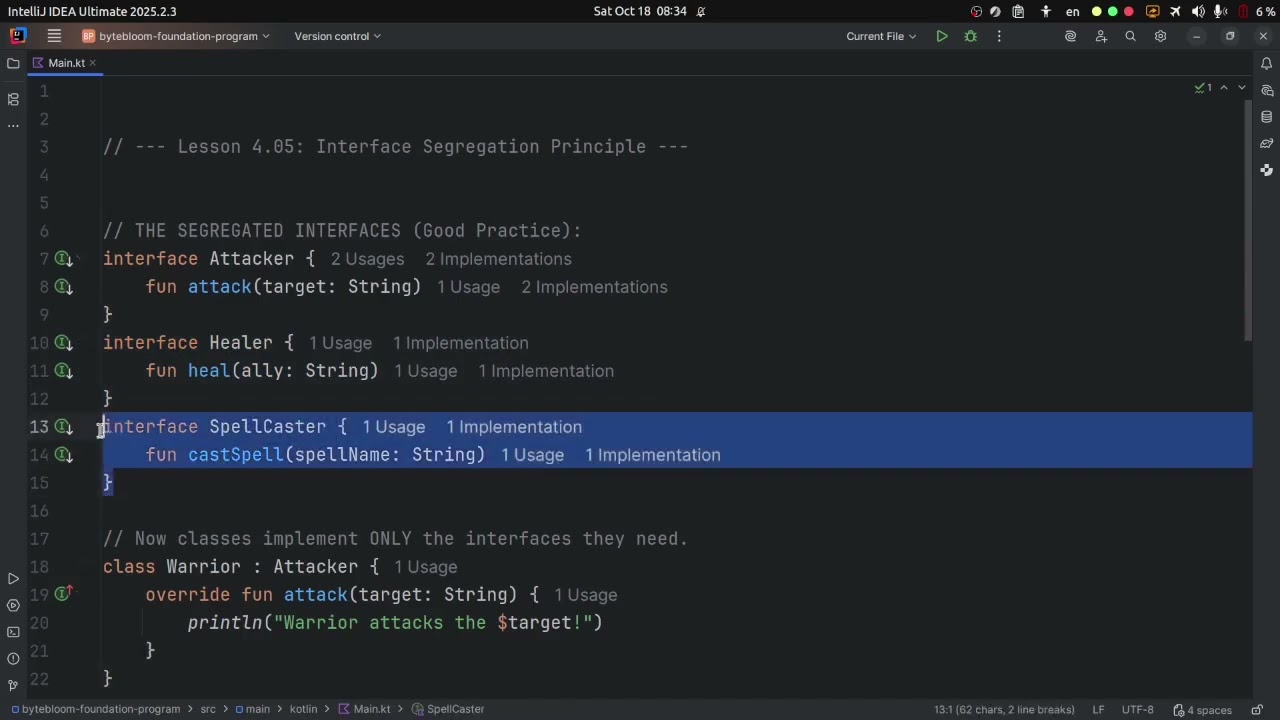Jump to previous highlighted problem arrow

click(x=1224, y=88)
